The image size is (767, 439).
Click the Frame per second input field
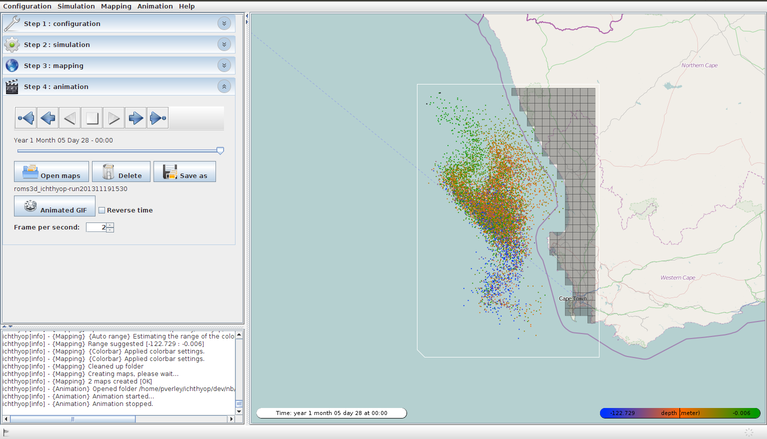(x=95, y=227)
